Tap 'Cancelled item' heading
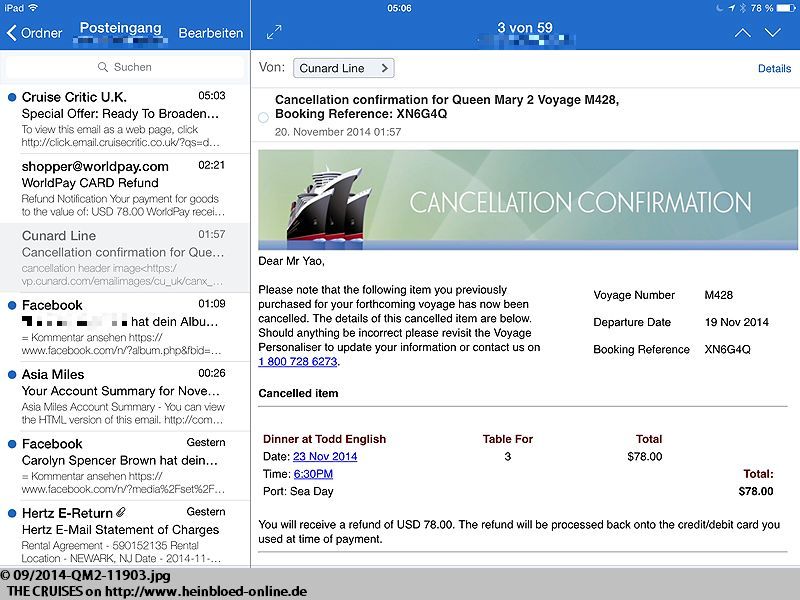Screen dimensions: 800x600 (298, 393)
